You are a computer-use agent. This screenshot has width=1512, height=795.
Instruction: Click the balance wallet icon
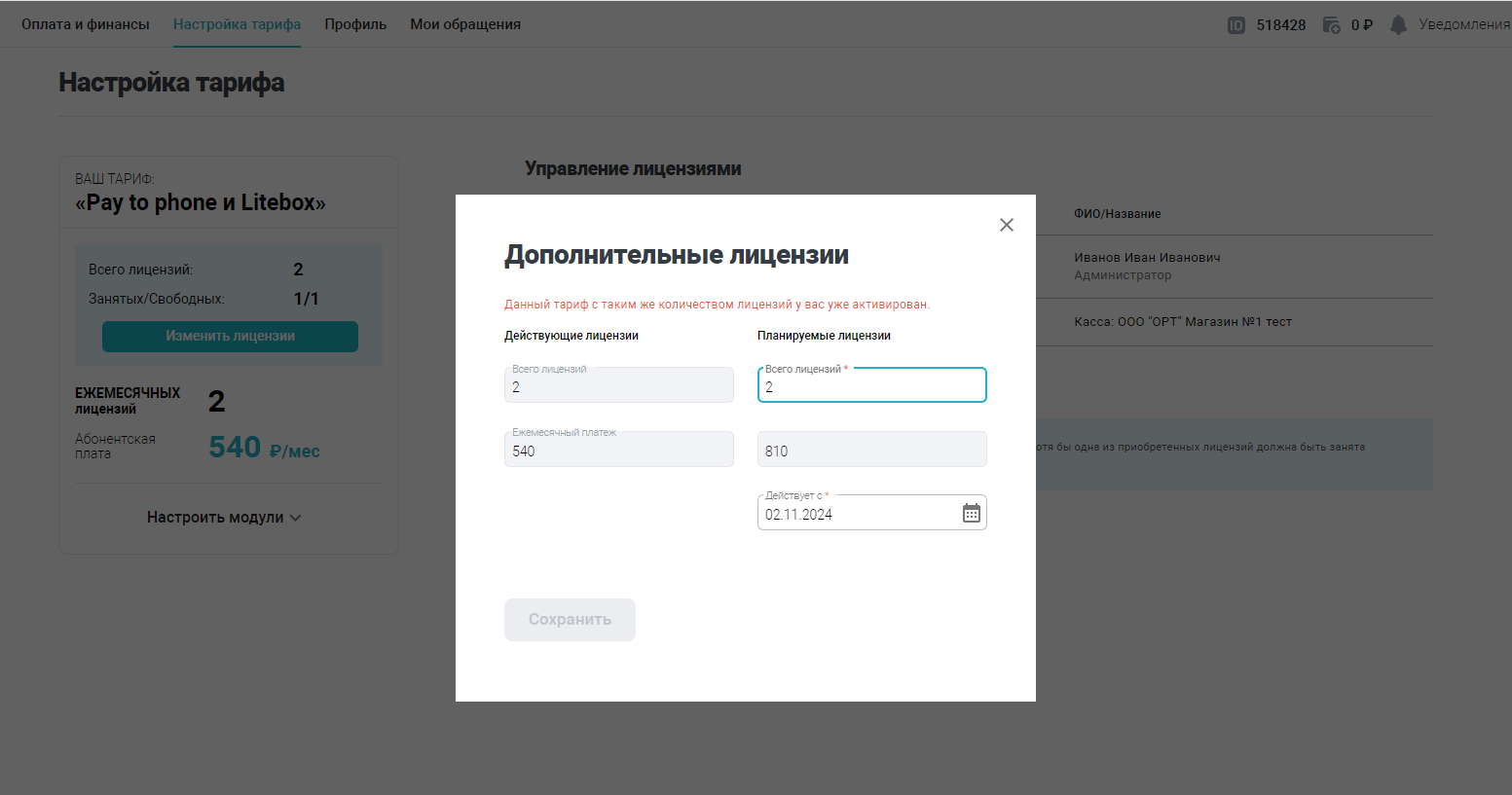(1332, 25)
